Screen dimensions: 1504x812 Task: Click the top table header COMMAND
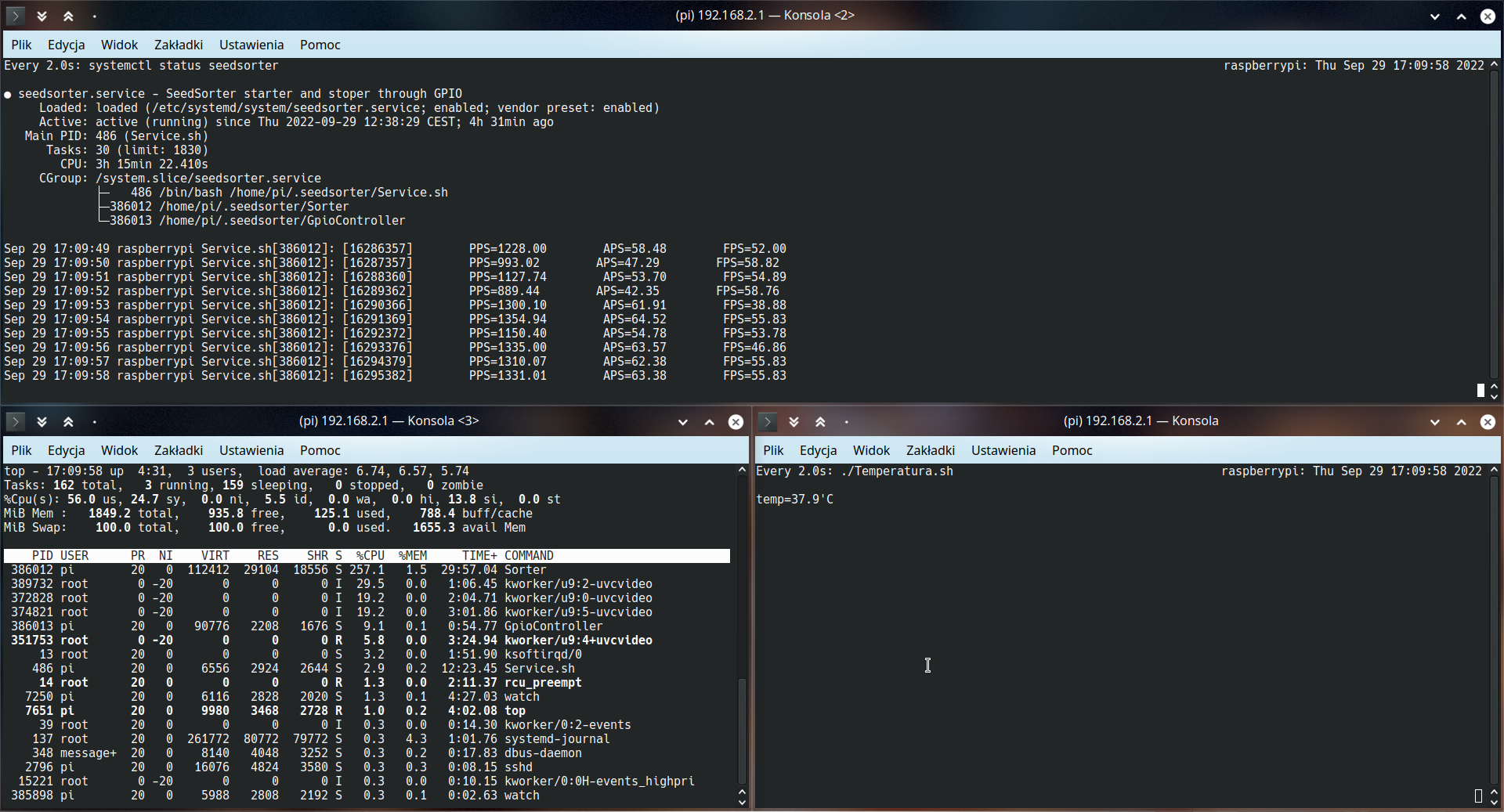pos(529,556)
